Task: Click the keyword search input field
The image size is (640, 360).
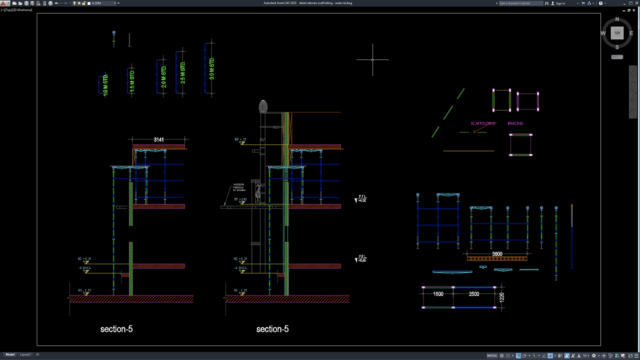Action: pos(521,3)
